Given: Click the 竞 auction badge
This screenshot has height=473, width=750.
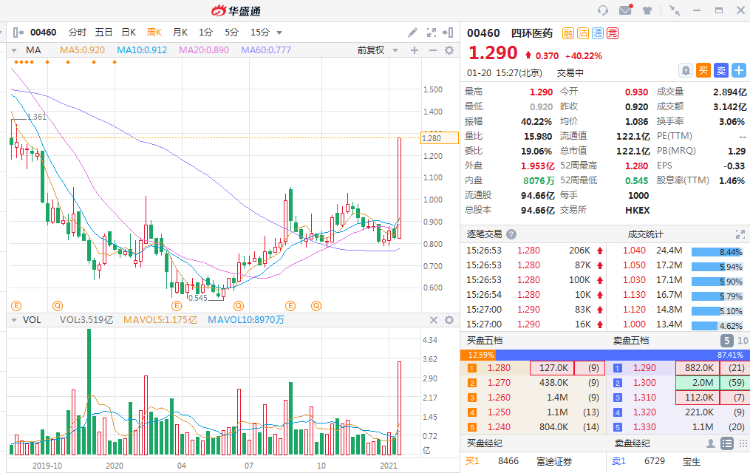Looking at the screenshot, I should tap(613, 33).
